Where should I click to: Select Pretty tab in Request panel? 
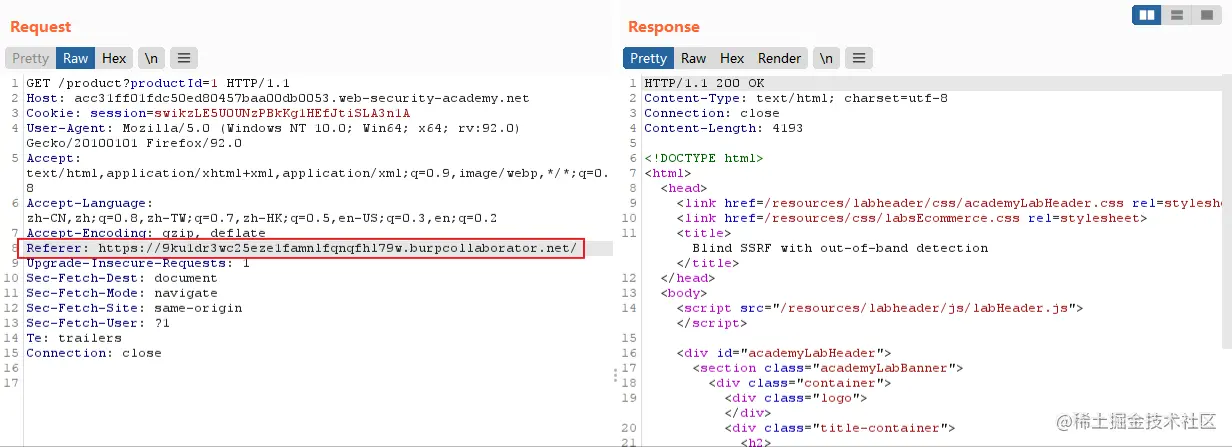tap(30, 58)
